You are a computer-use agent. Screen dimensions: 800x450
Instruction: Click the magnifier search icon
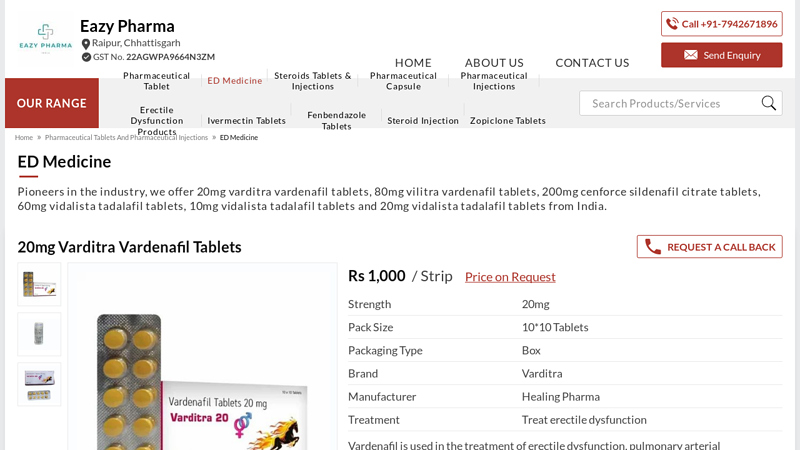(768, 103)
